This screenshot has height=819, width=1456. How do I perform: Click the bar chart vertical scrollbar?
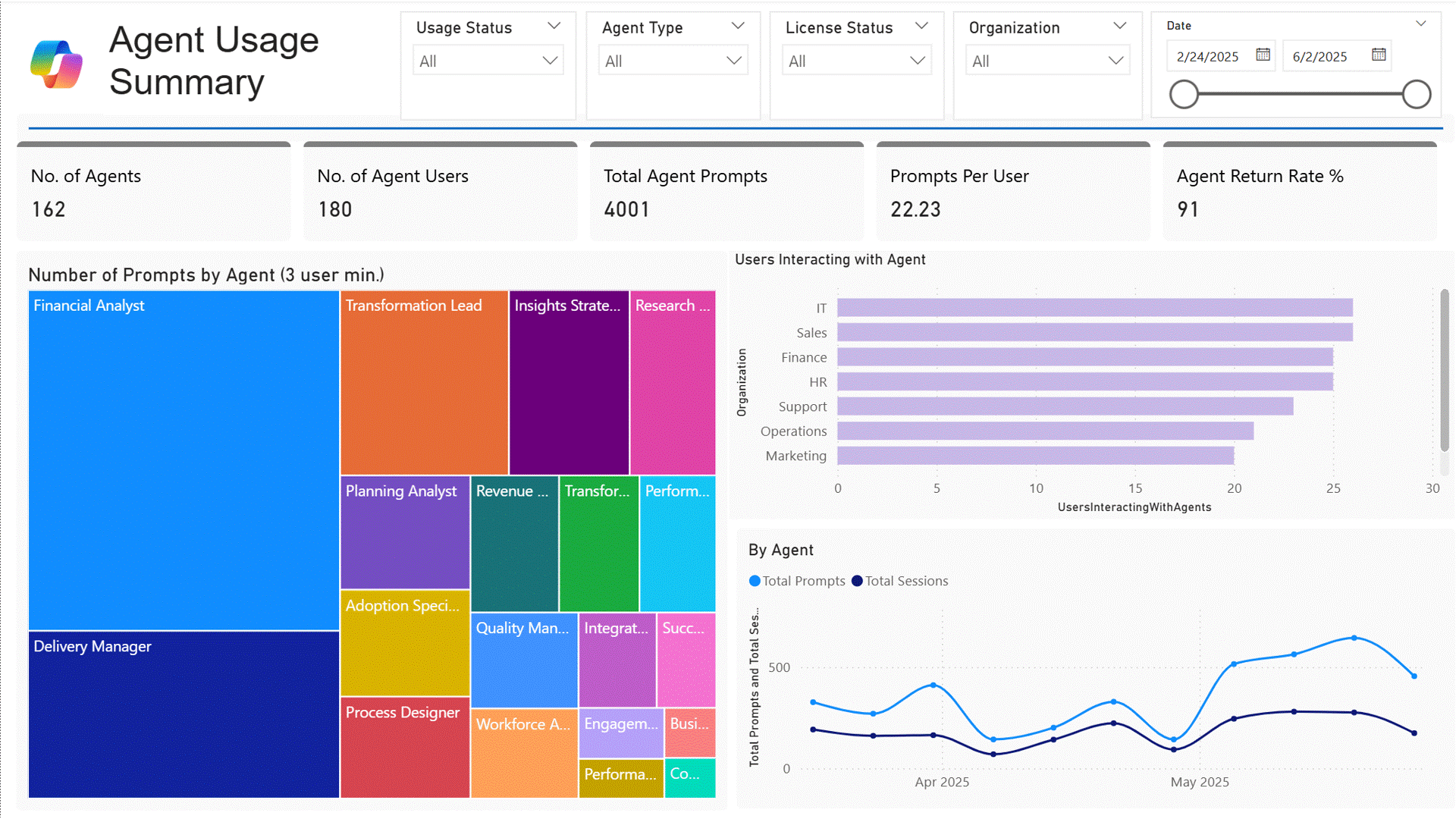click(x=1444, y=372)
